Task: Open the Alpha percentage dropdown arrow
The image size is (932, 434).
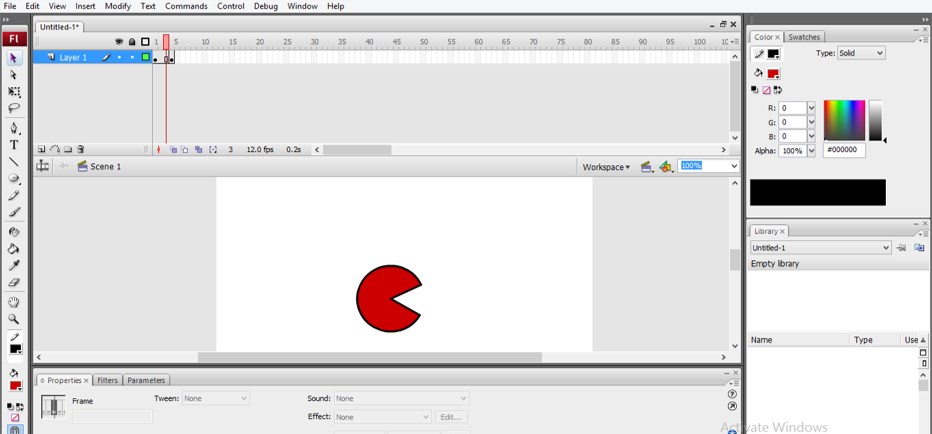Action: pyautogui.click(x=811, y=151)
